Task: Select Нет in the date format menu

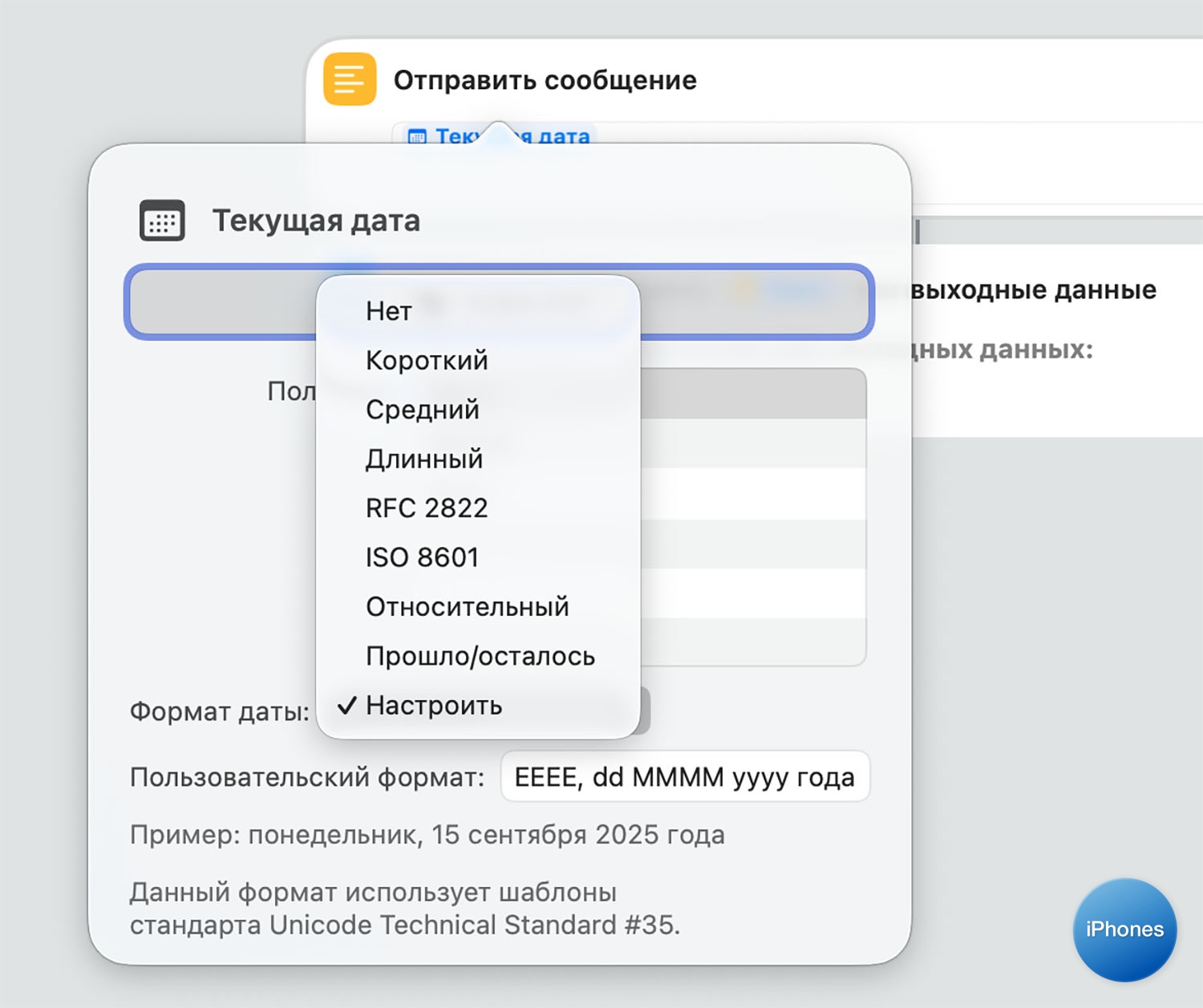Action: pos(389,311)
